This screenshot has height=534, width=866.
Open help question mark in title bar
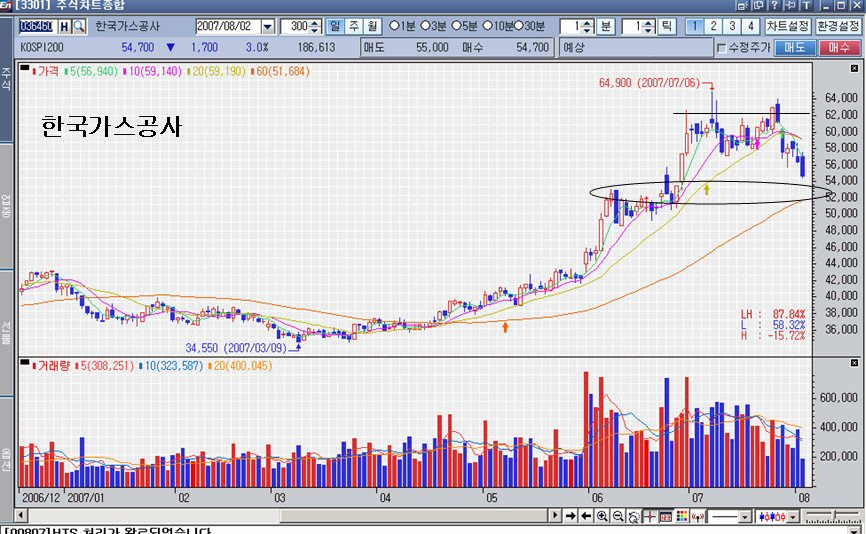(x=775, y=5)
